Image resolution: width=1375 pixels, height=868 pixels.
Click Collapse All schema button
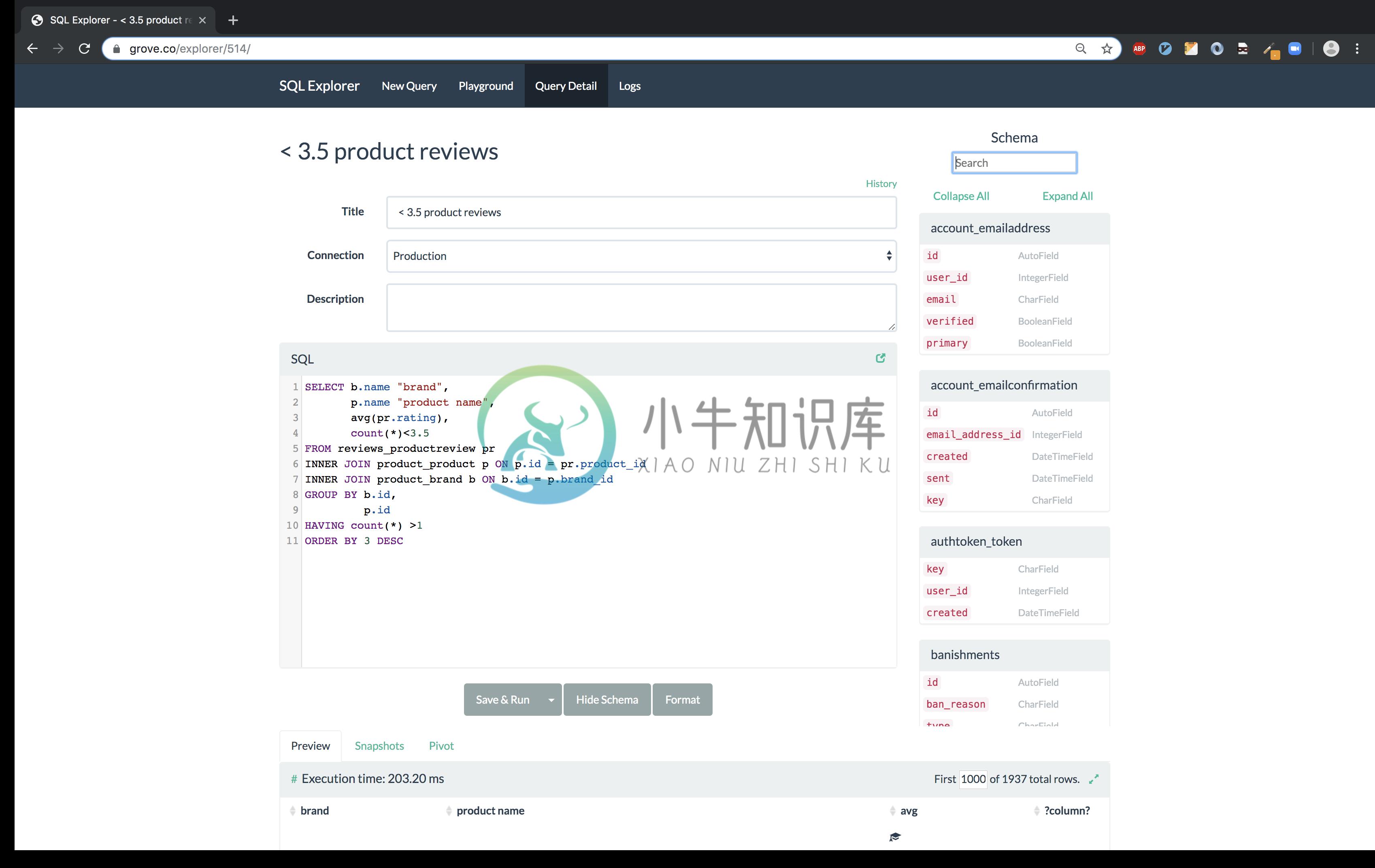pyautogui.click(x=961, y=195)
